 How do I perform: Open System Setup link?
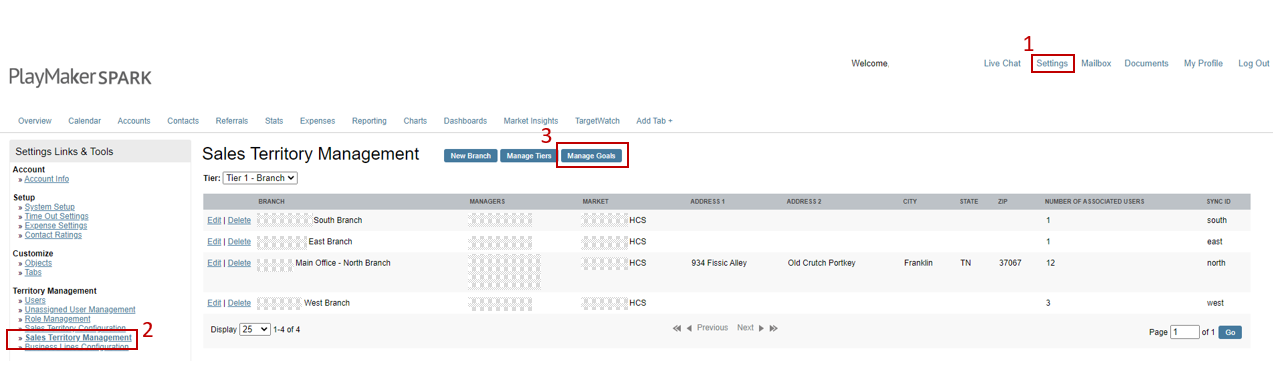(49, 207)
